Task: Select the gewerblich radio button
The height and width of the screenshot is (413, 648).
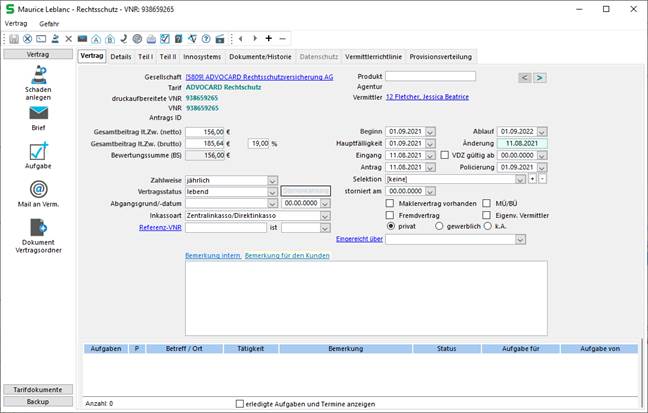Action: click(x=441, y=226)
